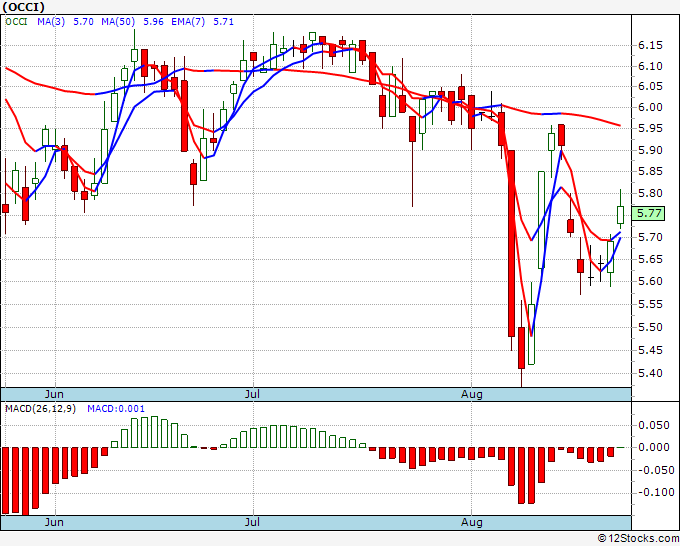Click the EMA(7) legend label

tap(188, 22)
